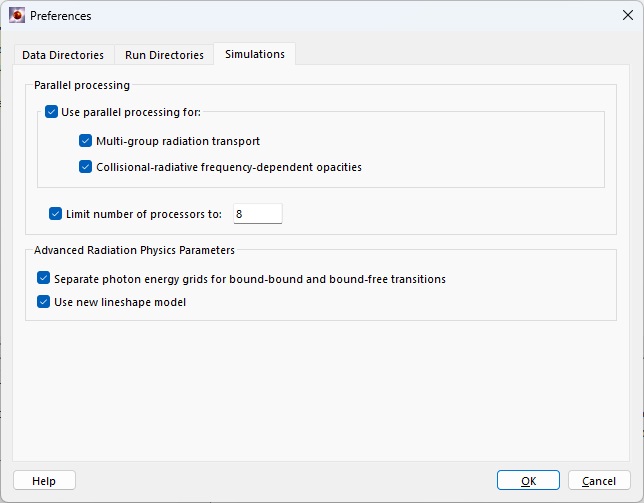Confirm settings with the OK button
644x503 pixels.
[528, 481]
